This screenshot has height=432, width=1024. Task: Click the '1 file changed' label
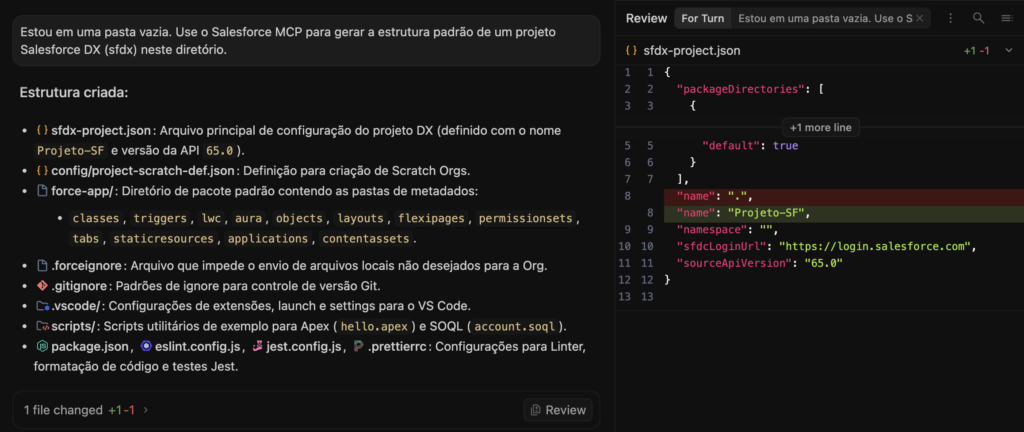(x=63, y=410)
